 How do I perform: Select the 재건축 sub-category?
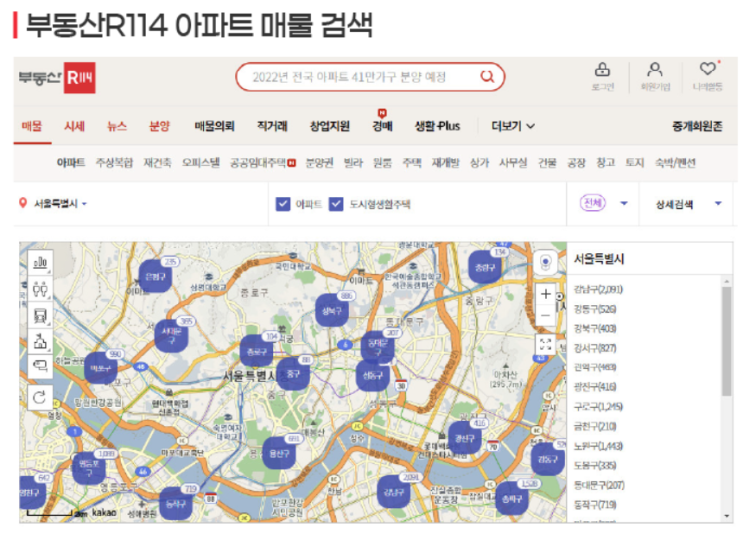pos(157,163)
